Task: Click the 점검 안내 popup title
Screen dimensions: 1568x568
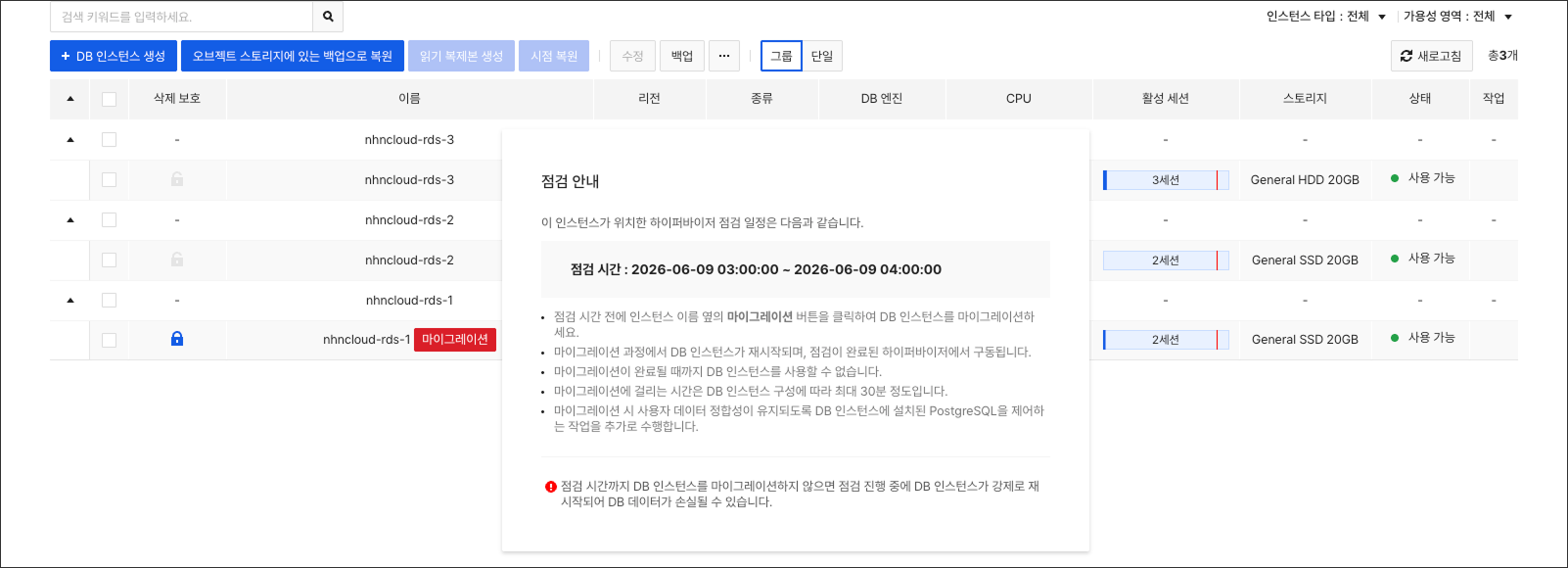Action: point(570,181)
